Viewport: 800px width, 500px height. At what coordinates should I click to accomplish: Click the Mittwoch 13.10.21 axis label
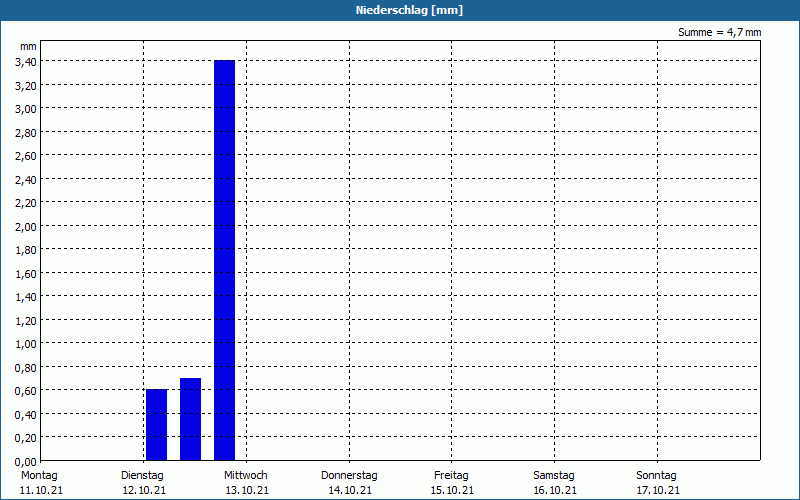pyautogui.click(x=246, y=483)
